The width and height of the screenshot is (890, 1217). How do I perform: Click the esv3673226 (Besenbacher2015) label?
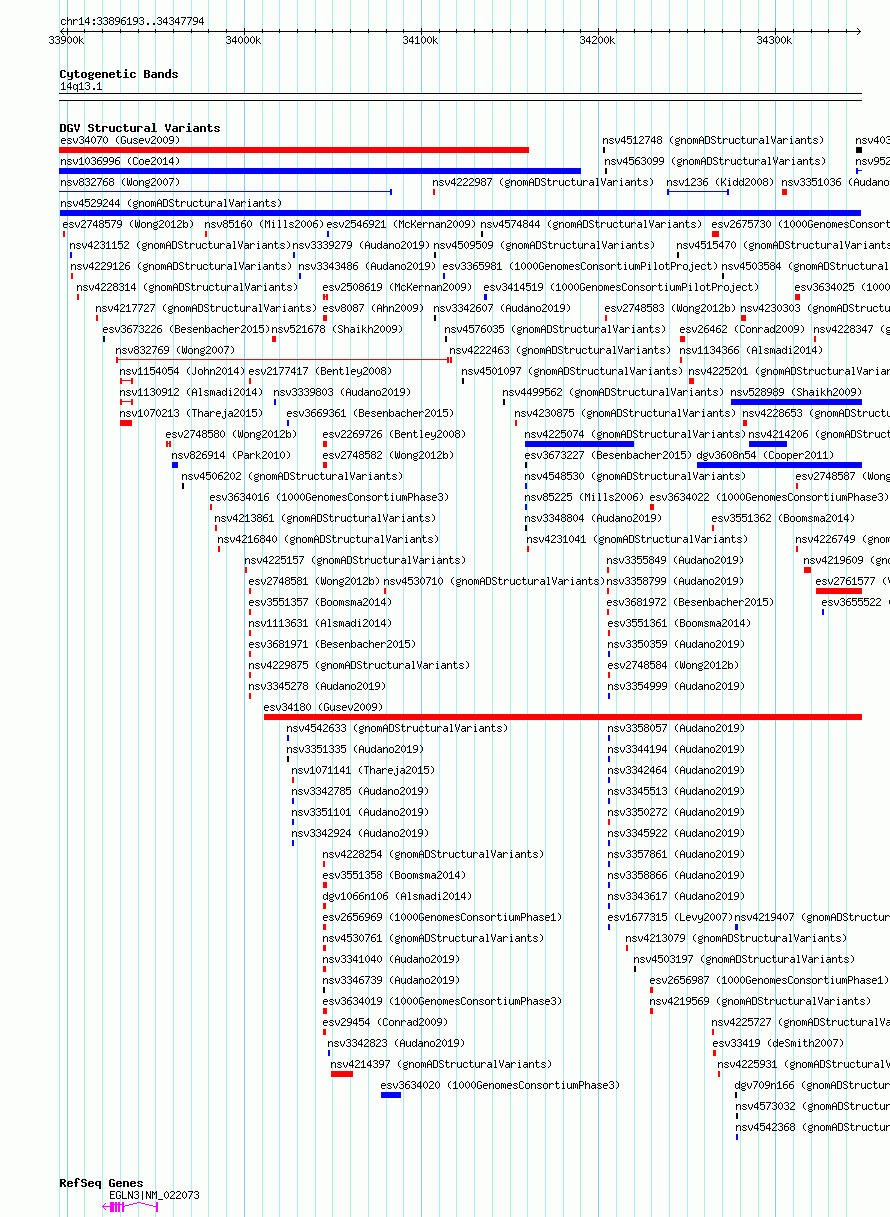[x=185, y=329]
